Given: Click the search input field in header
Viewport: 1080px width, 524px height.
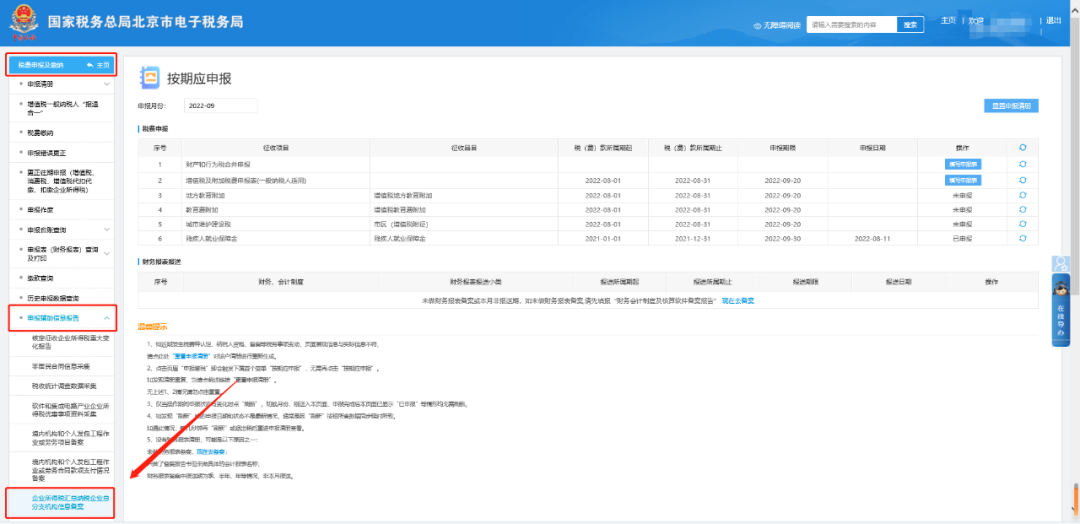Looking at the screenshot, I should click(x=851, y=25).
